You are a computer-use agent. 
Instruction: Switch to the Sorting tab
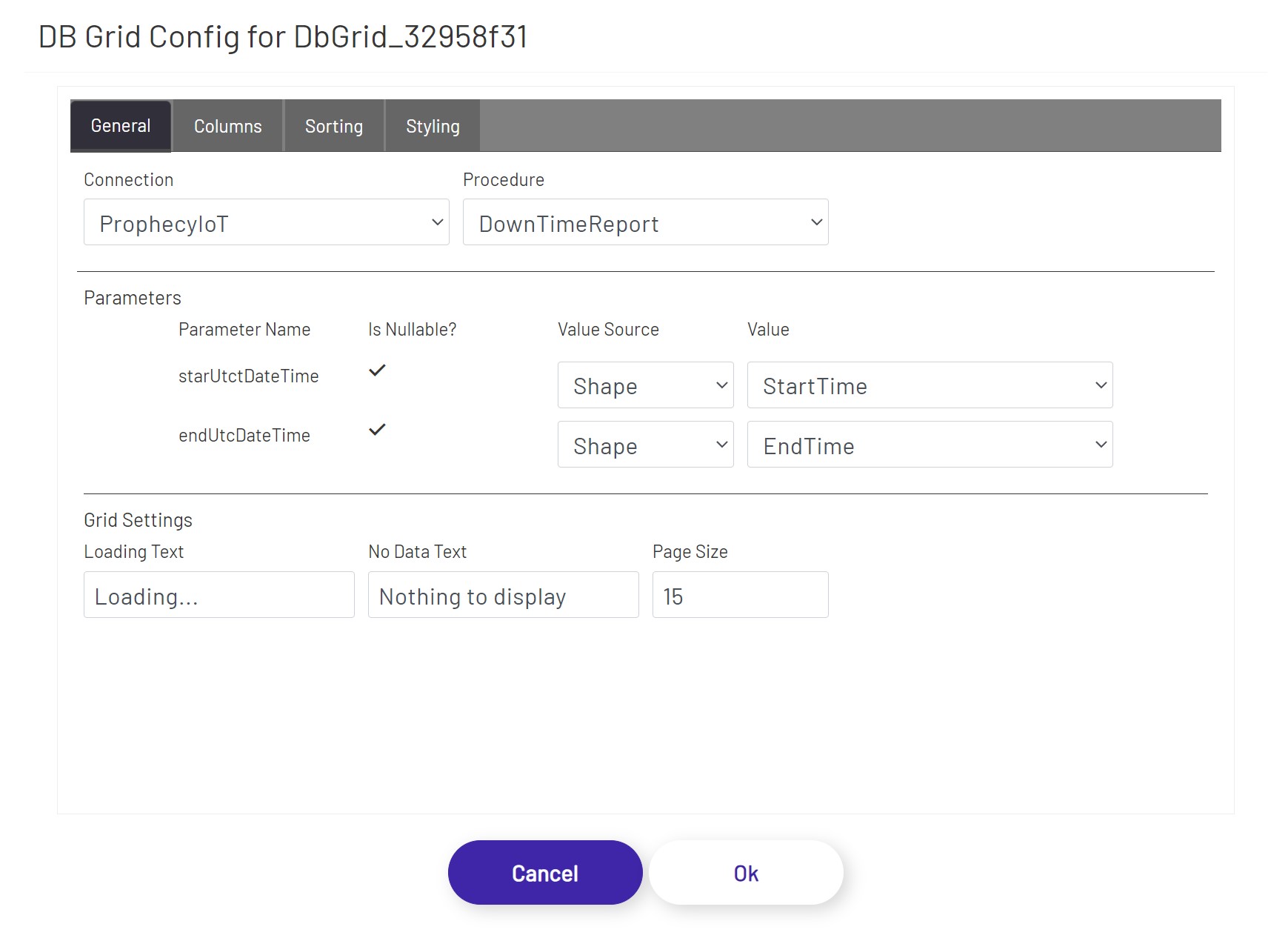[333, 125]
